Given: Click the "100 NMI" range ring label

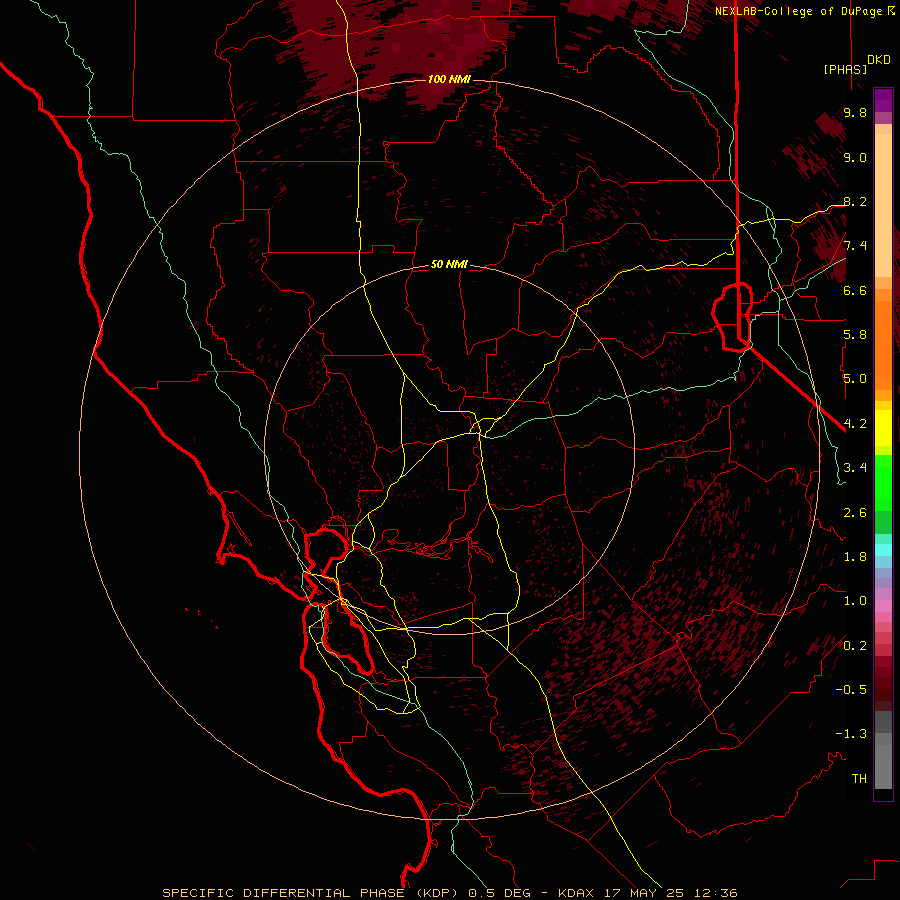Looking at the screenshot, I should tap(449, 79).
